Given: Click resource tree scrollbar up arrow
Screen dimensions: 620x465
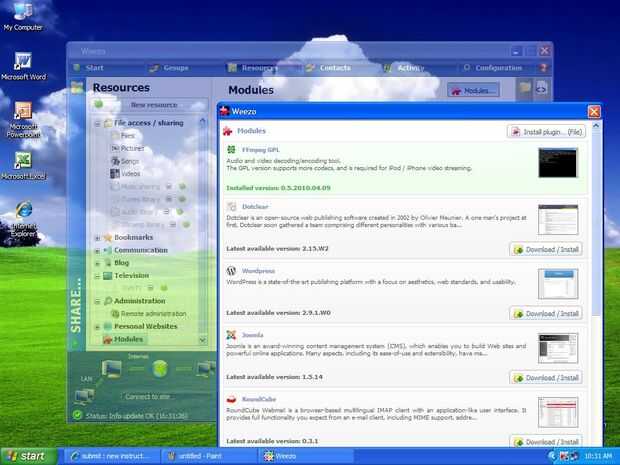Looking at the screenshot, I should click(x=203, y=122).
